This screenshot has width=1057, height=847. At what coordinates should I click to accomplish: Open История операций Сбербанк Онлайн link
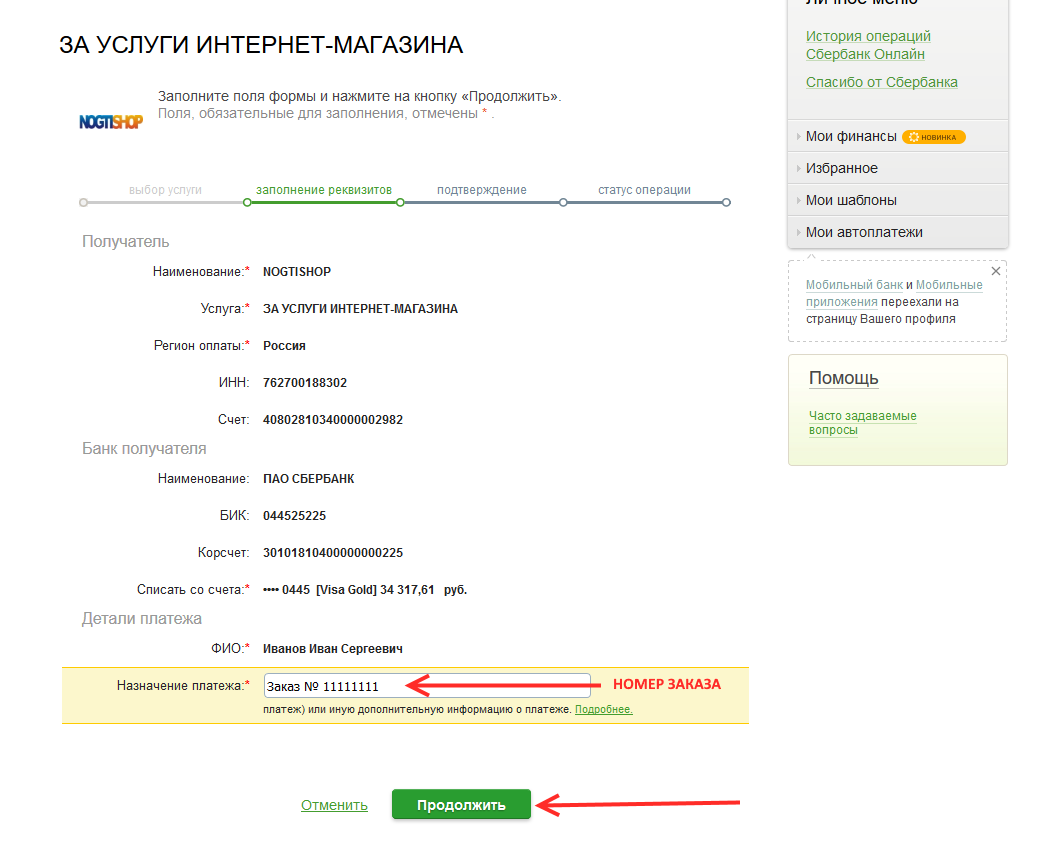pyautogui.click(x=868, y=45)
